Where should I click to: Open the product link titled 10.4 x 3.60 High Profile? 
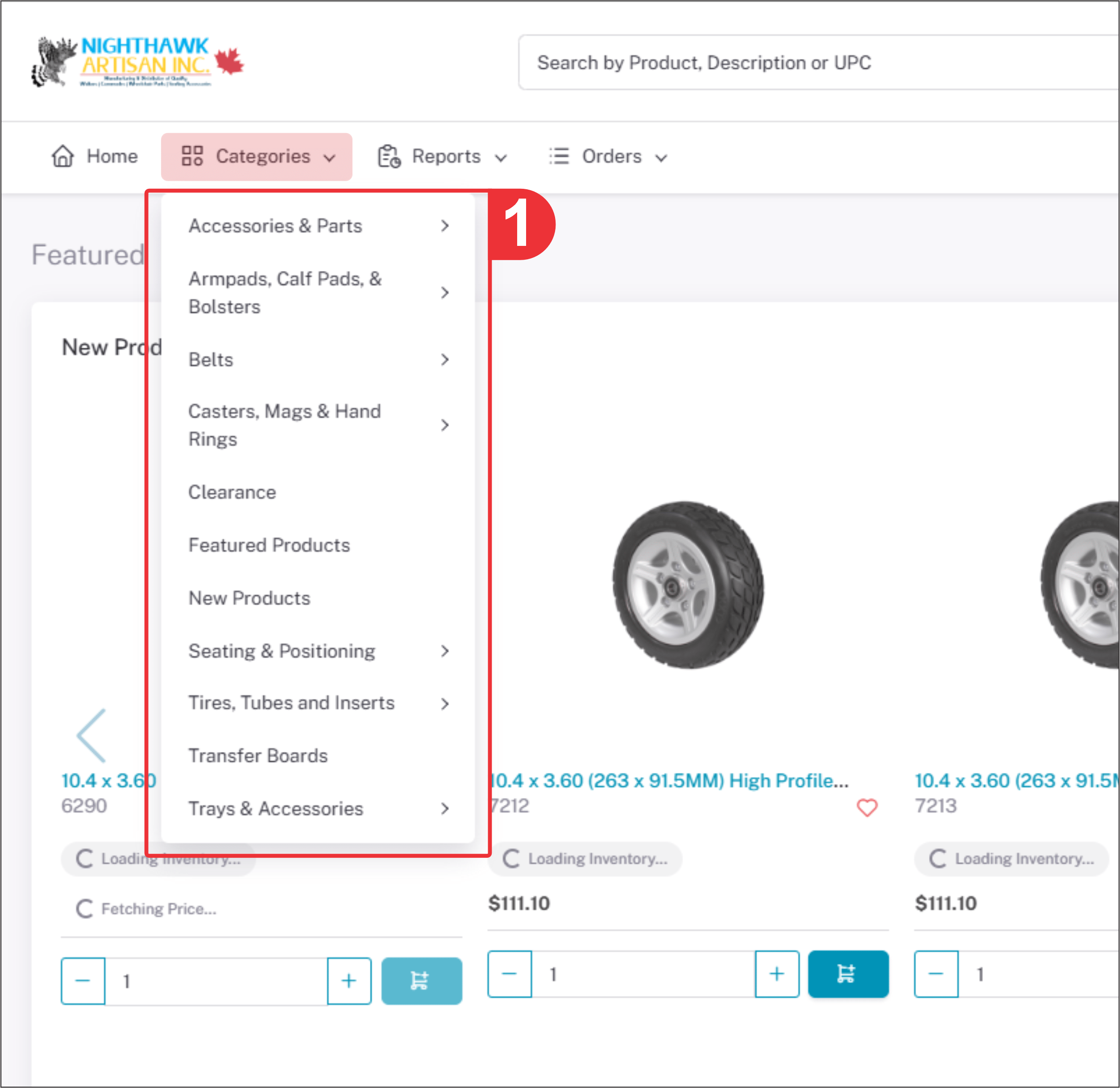pyautogui.click(x=668, y=781)
